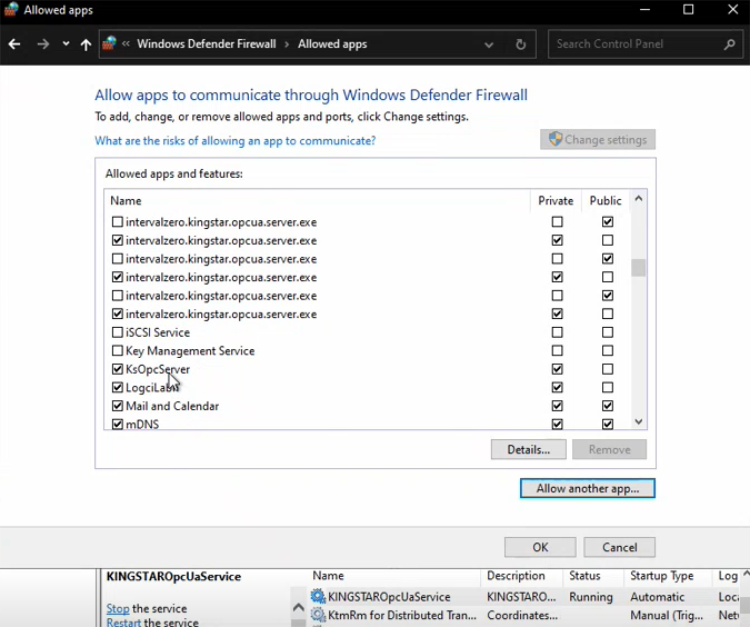Select Windows Defender Firewall breadcrumb
This screenshot has height=627, width=750.
(x=206, y=44)
